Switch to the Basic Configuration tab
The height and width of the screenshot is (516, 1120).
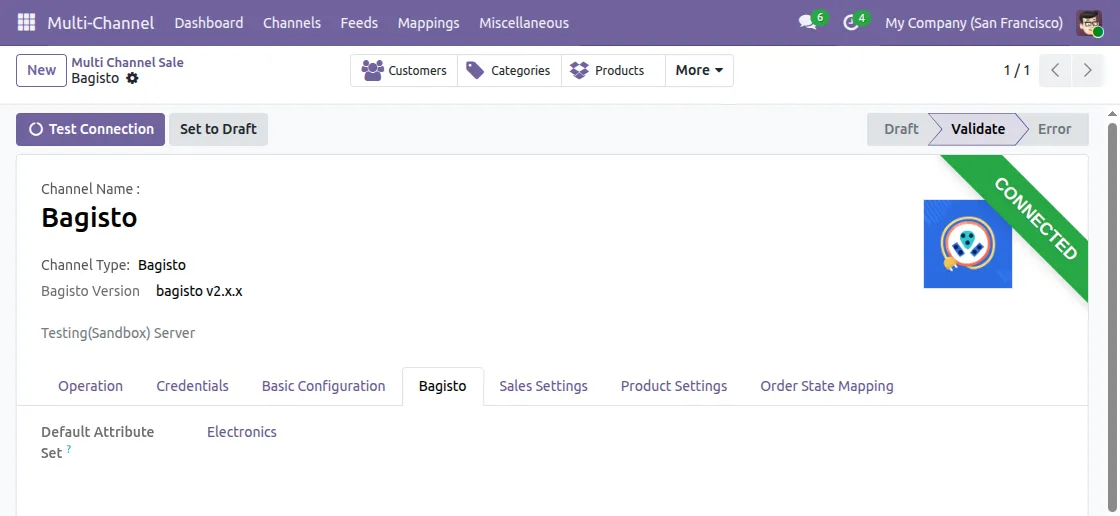click(x=324, y=386)
